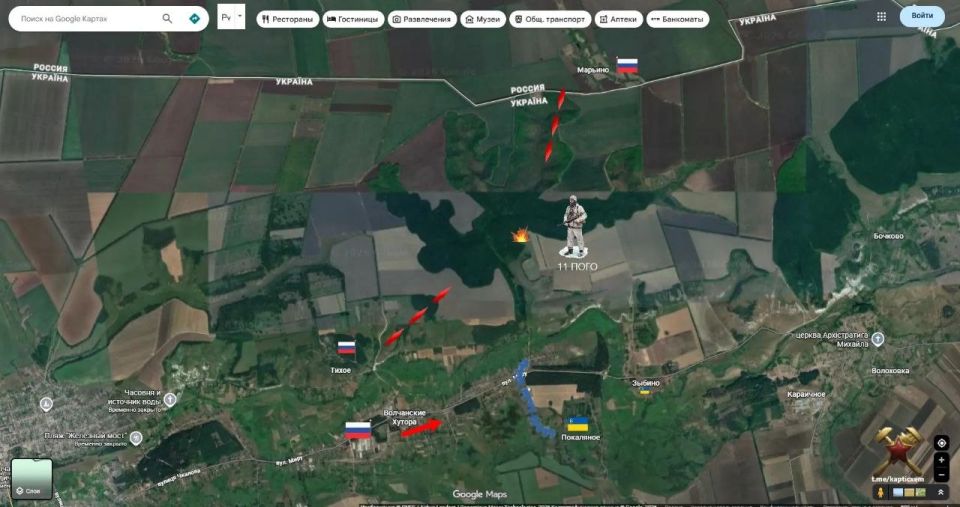This screenshot has height=507, width=960.
Task: Show Банкоматы on the map
Action: (677, 19)
